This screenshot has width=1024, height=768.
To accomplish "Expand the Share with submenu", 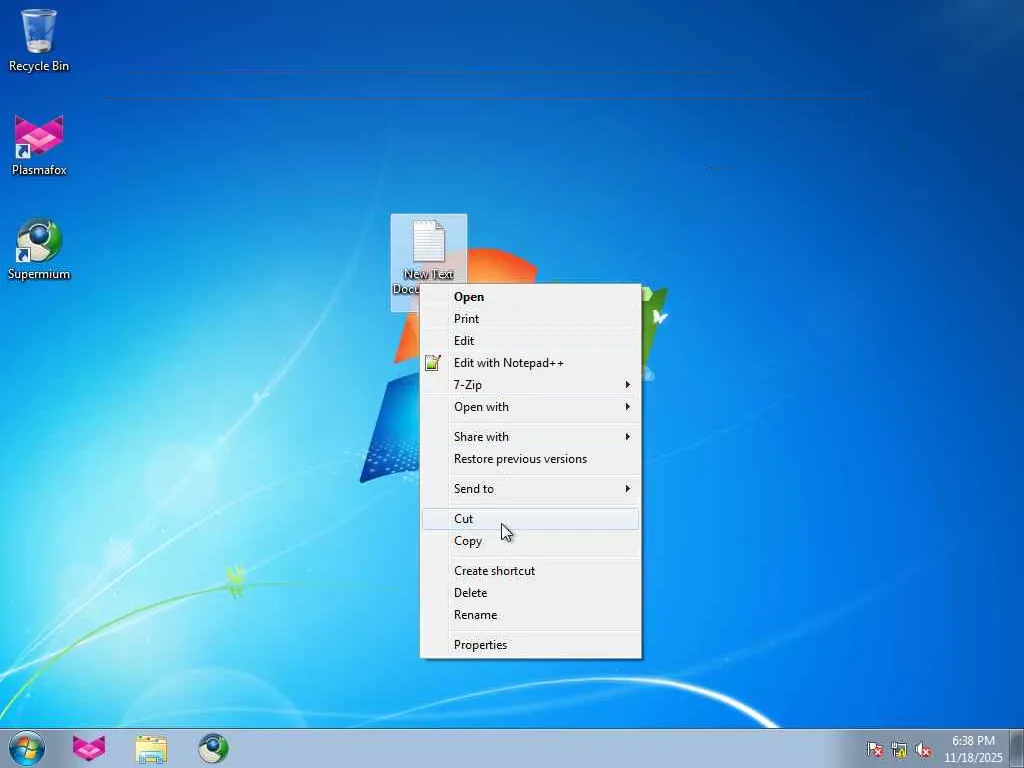I will tap(531, 437).
